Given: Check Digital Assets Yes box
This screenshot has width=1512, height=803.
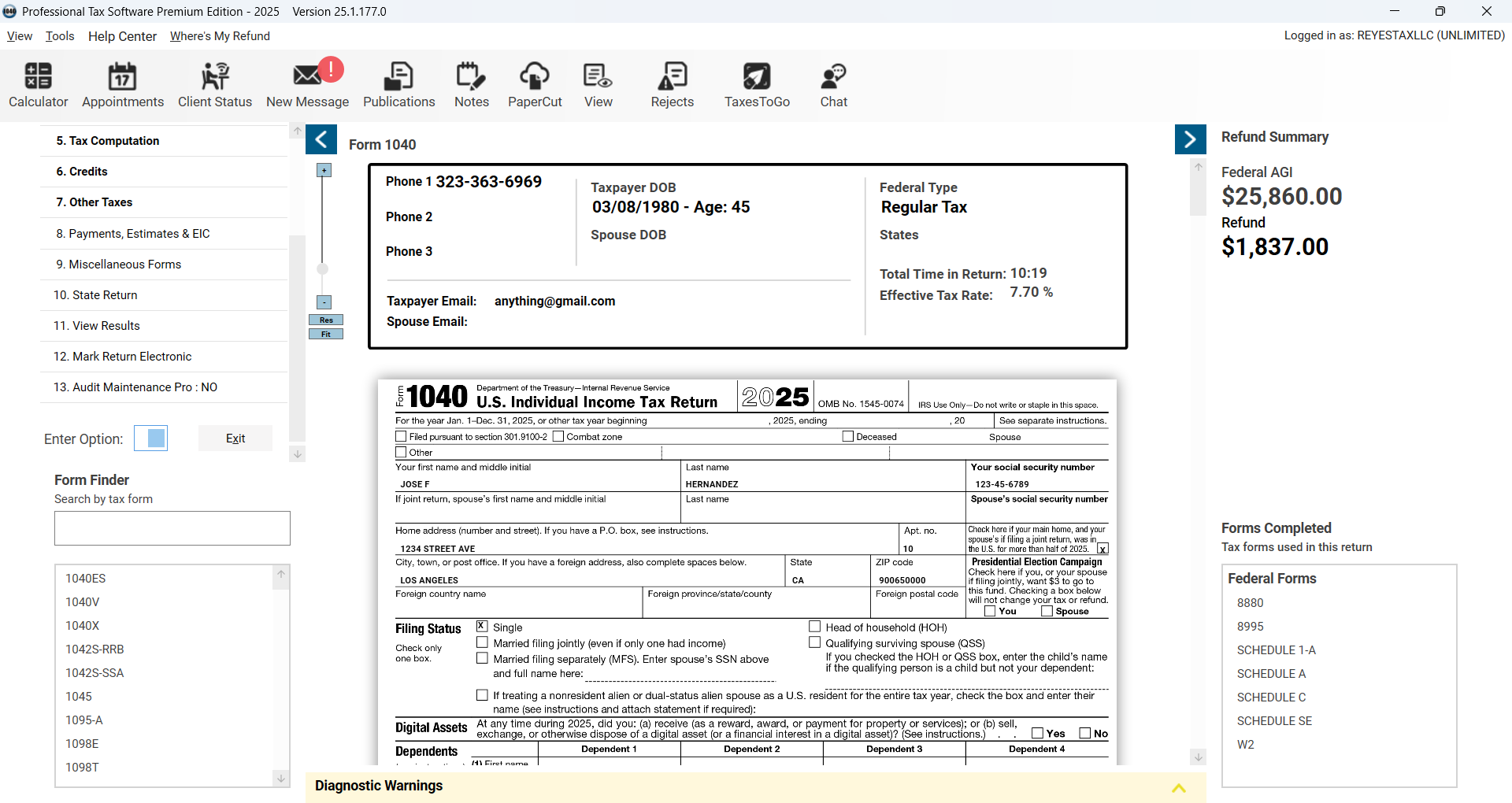Looking at the screenshot, I should pos(1037,733).
